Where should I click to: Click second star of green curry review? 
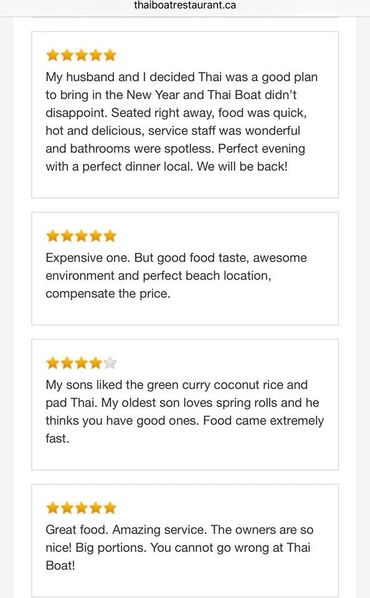pyautogui.click(x=67, y=363)
